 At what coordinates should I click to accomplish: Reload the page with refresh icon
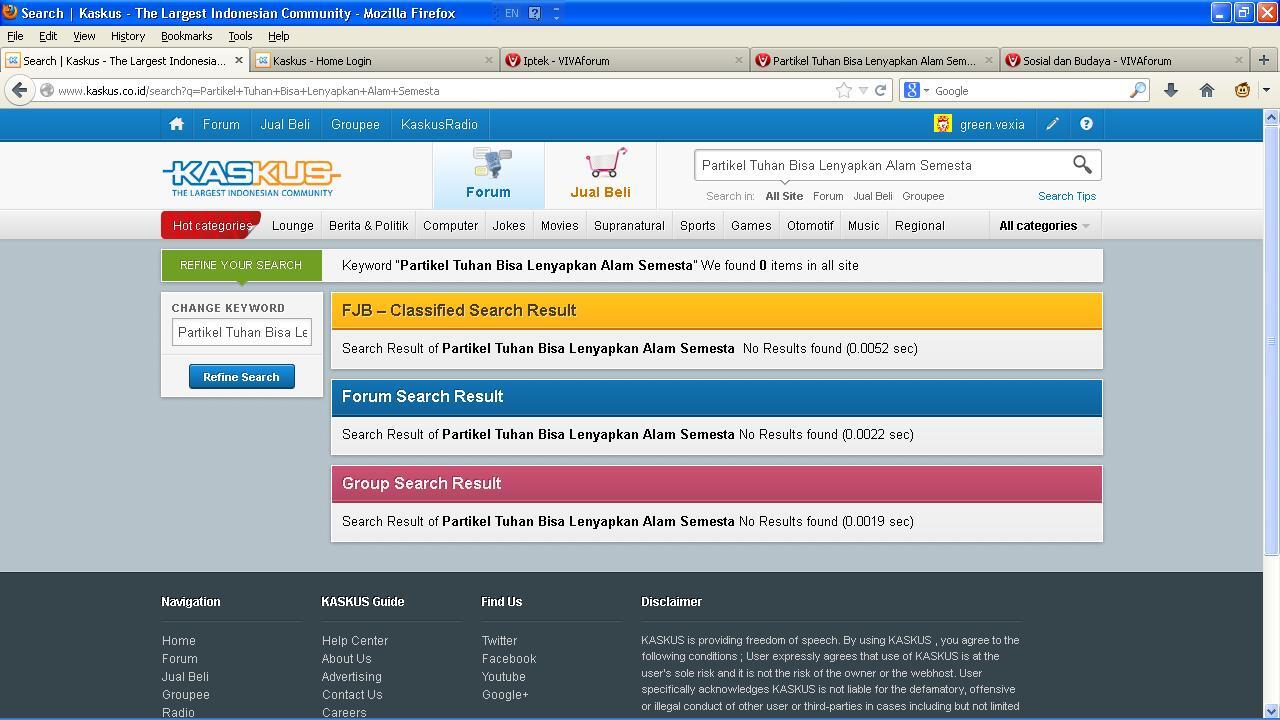tap(880, 90)
